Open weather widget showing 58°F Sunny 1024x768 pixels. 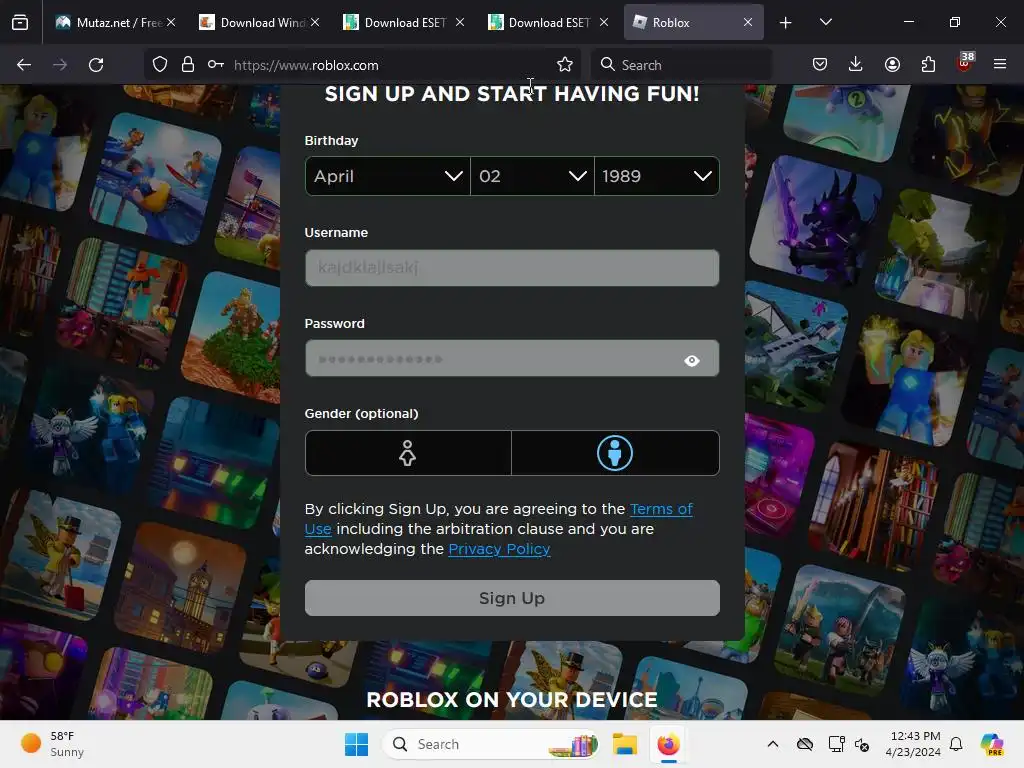pos(54,744)
